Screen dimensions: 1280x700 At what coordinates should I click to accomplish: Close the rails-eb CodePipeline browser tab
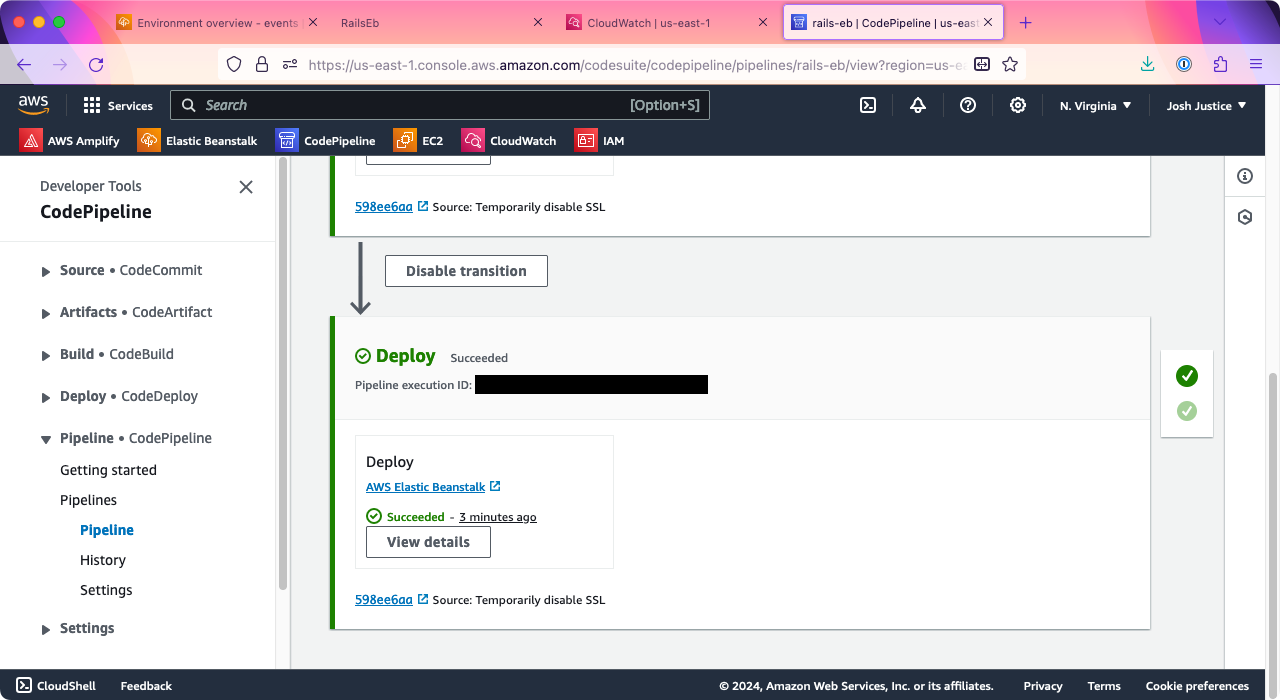[990, 22]
